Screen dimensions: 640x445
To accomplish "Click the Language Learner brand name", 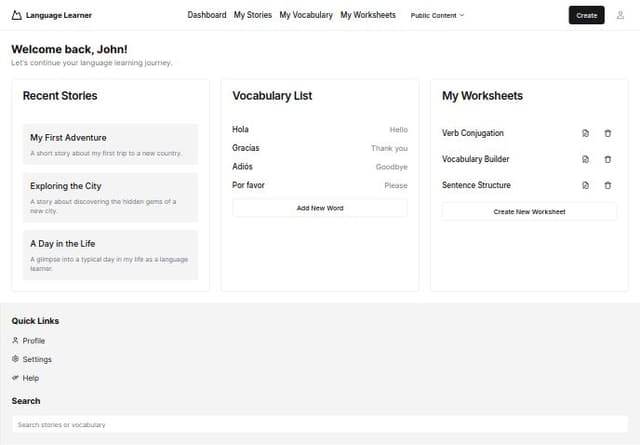I will coord(59,15).
